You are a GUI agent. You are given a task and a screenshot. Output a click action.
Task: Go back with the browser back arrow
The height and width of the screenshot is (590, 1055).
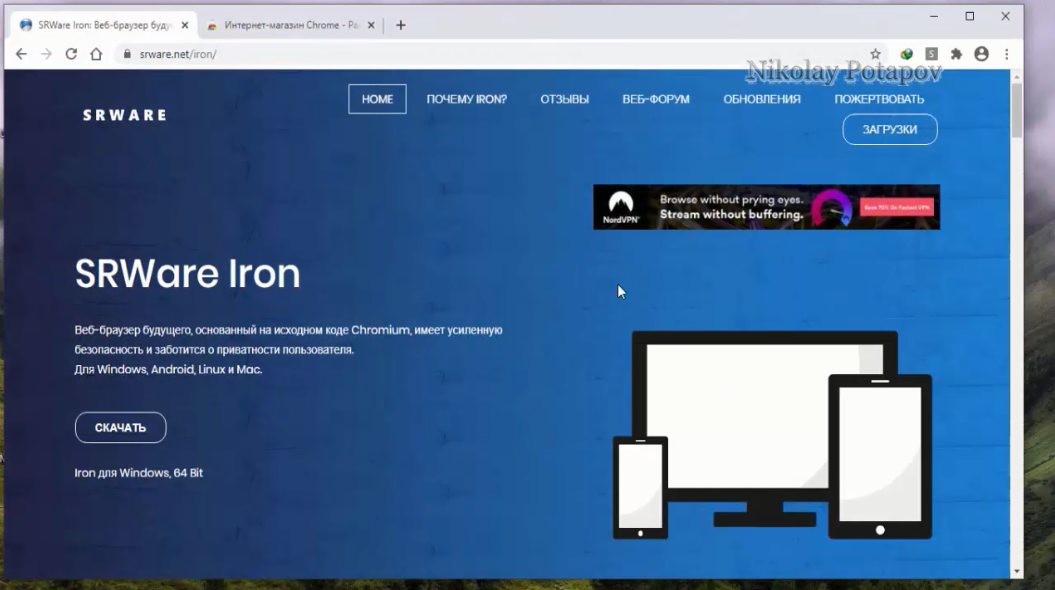coord(21,54)
